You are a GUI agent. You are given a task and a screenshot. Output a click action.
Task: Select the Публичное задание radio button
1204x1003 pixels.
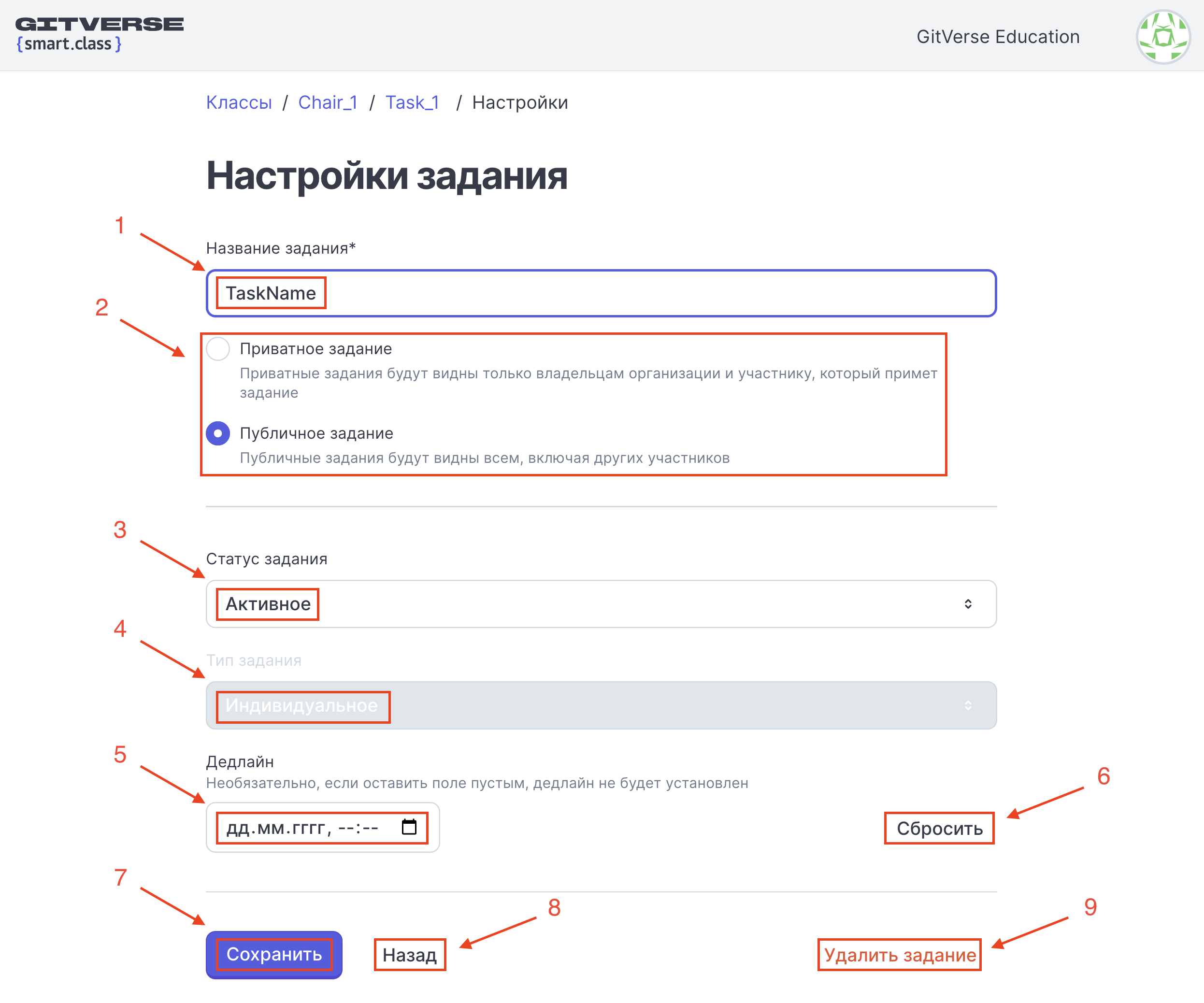218,433
